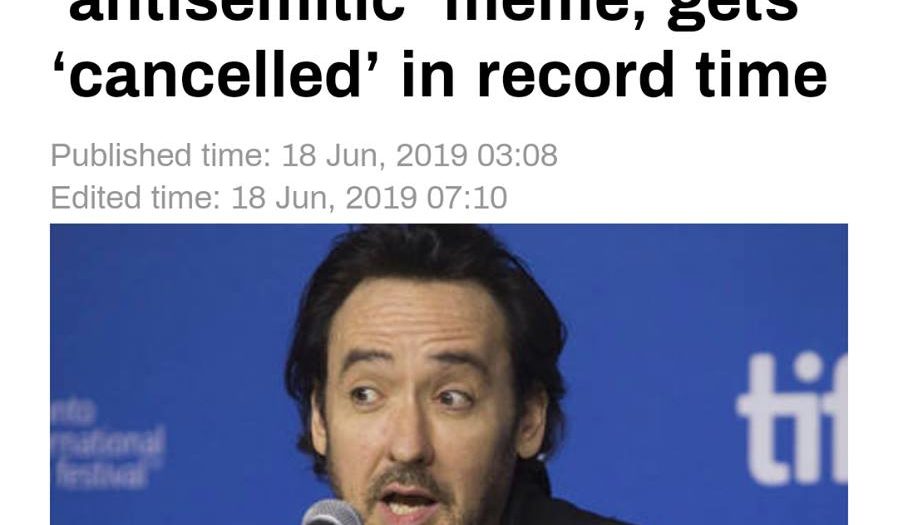
Task: Click the blurred "international festival" text in the photo
Action: tap(108, 445)
